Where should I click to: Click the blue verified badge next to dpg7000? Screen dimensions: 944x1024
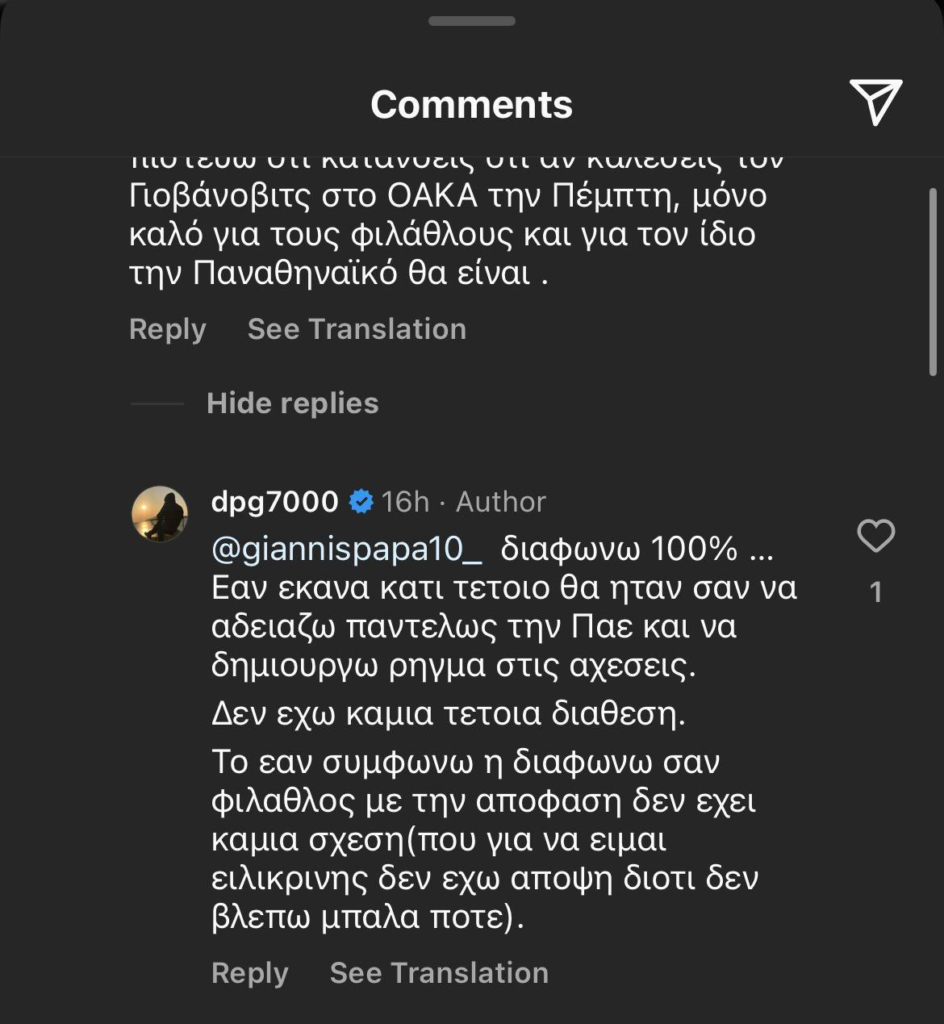click(x=360, y=502)
